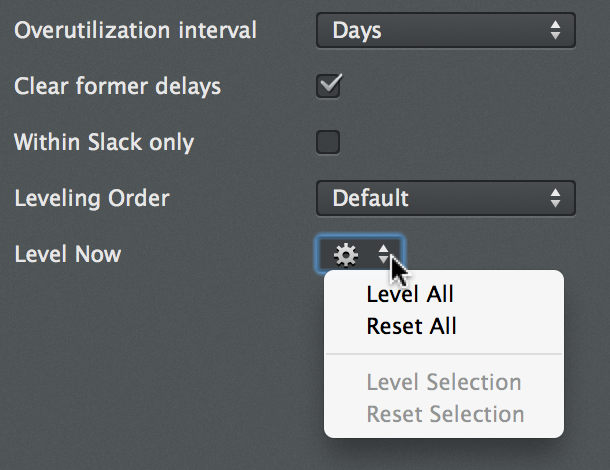Screen dimensions: 610x470
Task: Open the Leveling Order Default dropdown
Action: [446, 198]
